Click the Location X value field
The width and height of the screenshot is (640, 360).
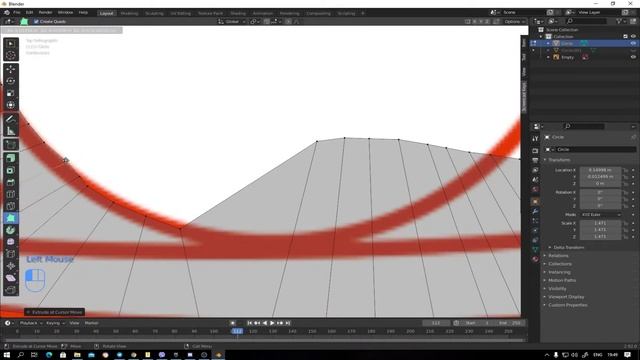coord(600,170)
